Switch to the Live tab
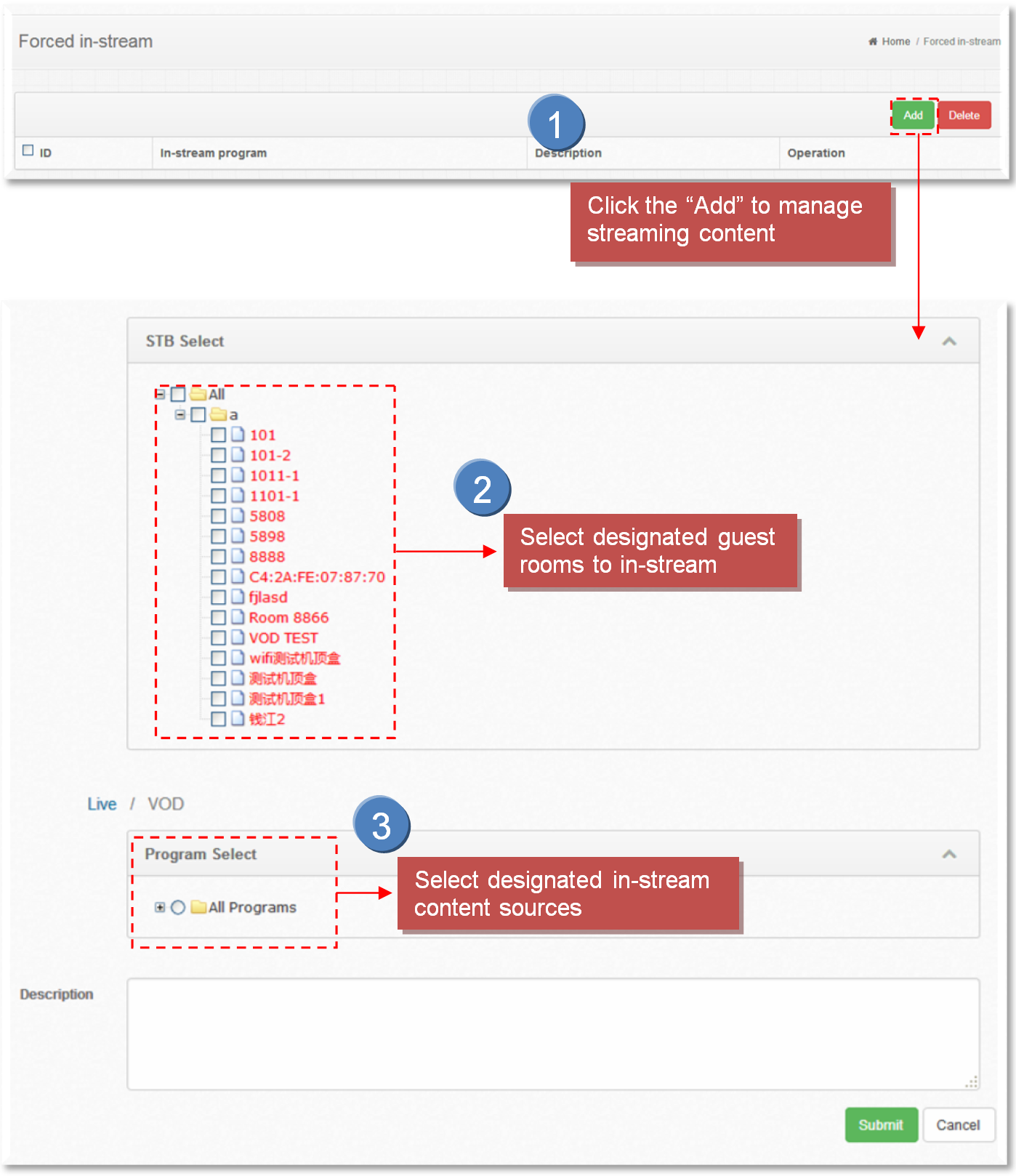1016x1176 pixels. (102, 804)
